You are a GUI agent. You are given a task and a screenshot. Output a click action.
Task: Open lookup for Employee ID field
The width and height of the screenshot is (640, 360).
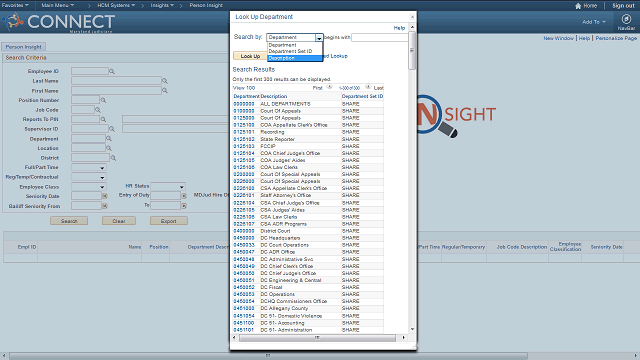click(112, 71)
